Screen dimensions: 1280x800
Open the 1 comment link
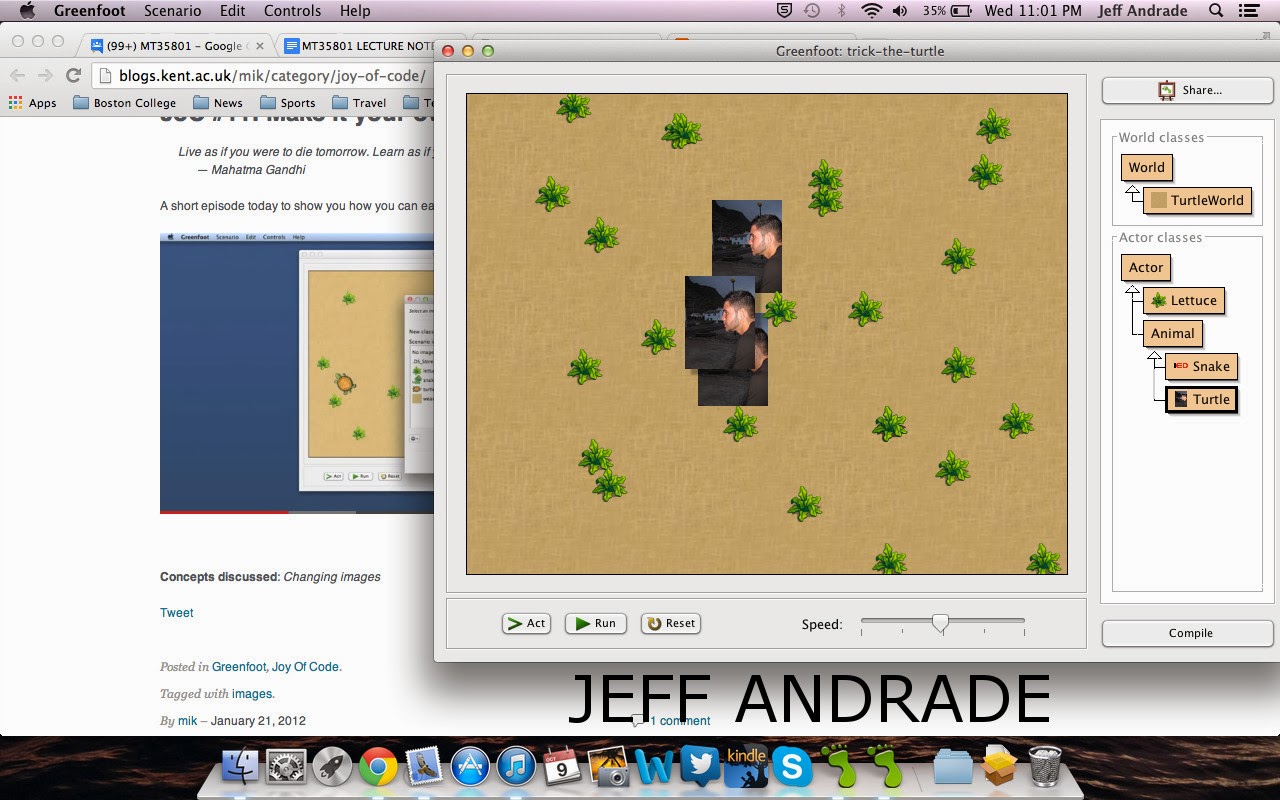(680, 721)
